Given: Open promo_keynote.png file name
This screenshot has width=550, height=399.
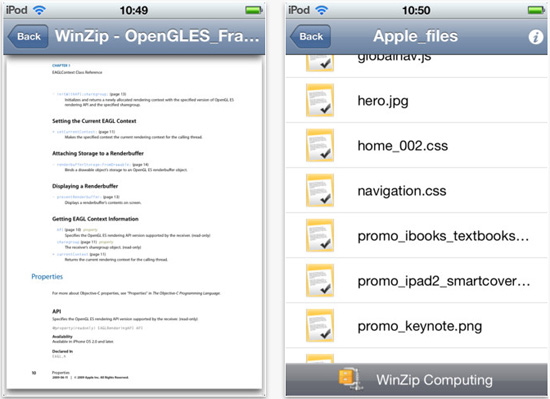Looking at the screenshot, I should (x=420, y=326).
